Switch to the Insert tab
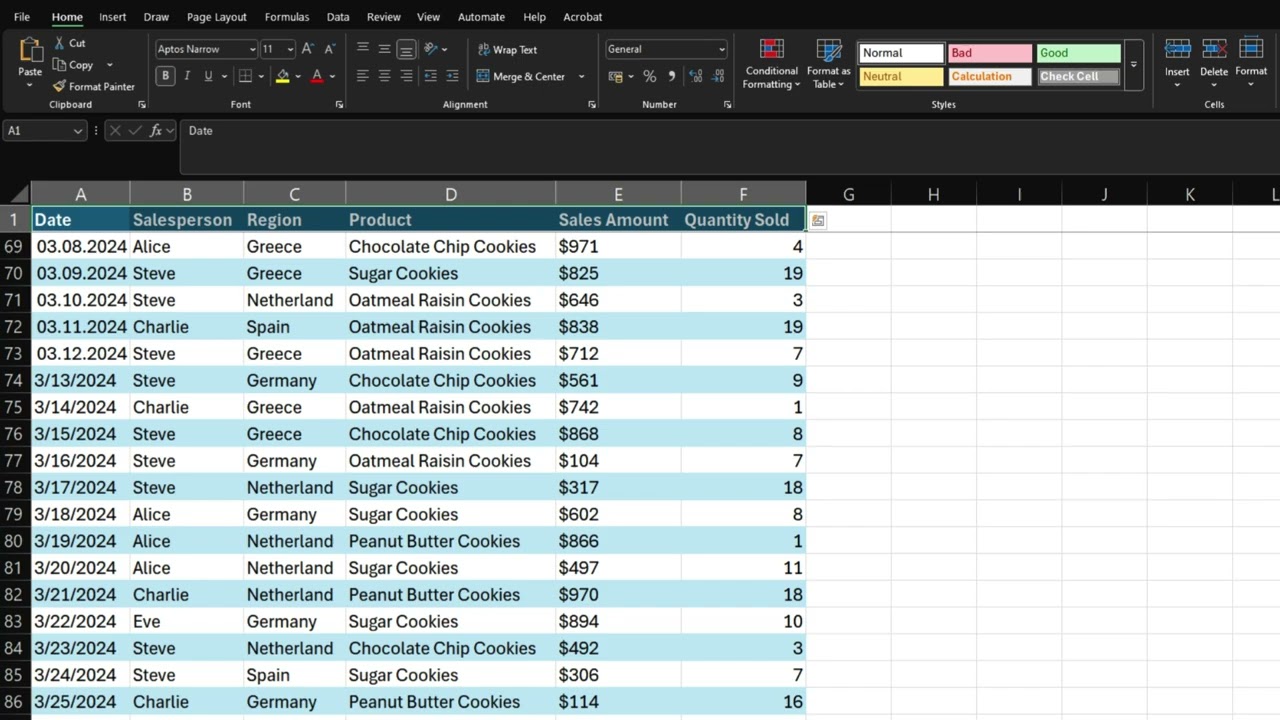The width and height of the screenshot is (1280, 720). [112, 17]
